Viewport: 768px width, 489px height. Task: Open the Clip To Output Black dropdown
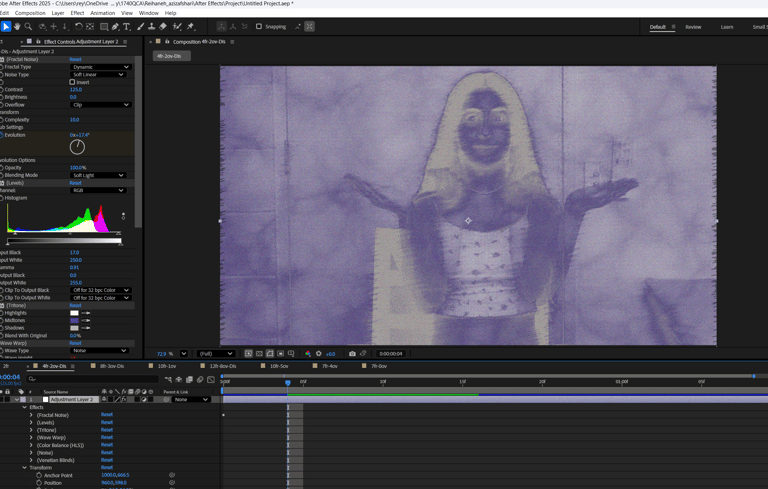[x=100, y=290]
